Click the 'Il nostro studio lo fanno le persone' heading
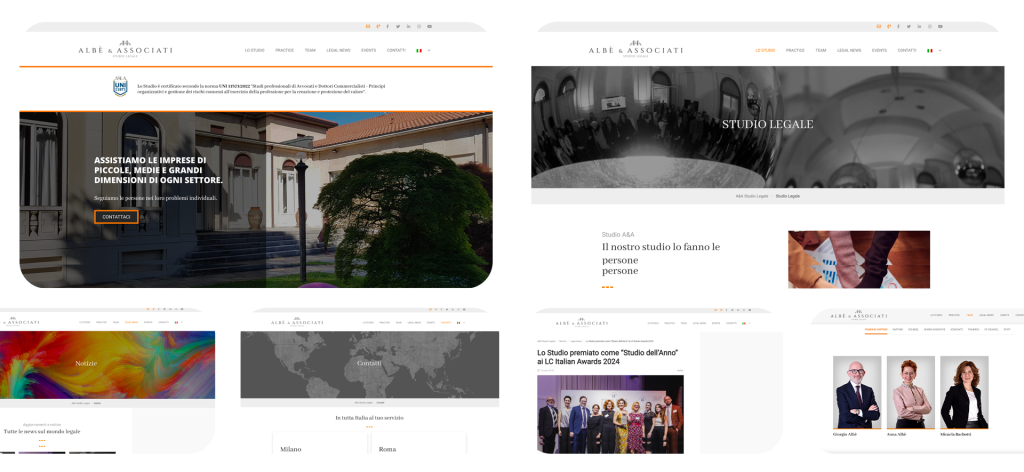The image size is (1024, 472). [661, 259]
